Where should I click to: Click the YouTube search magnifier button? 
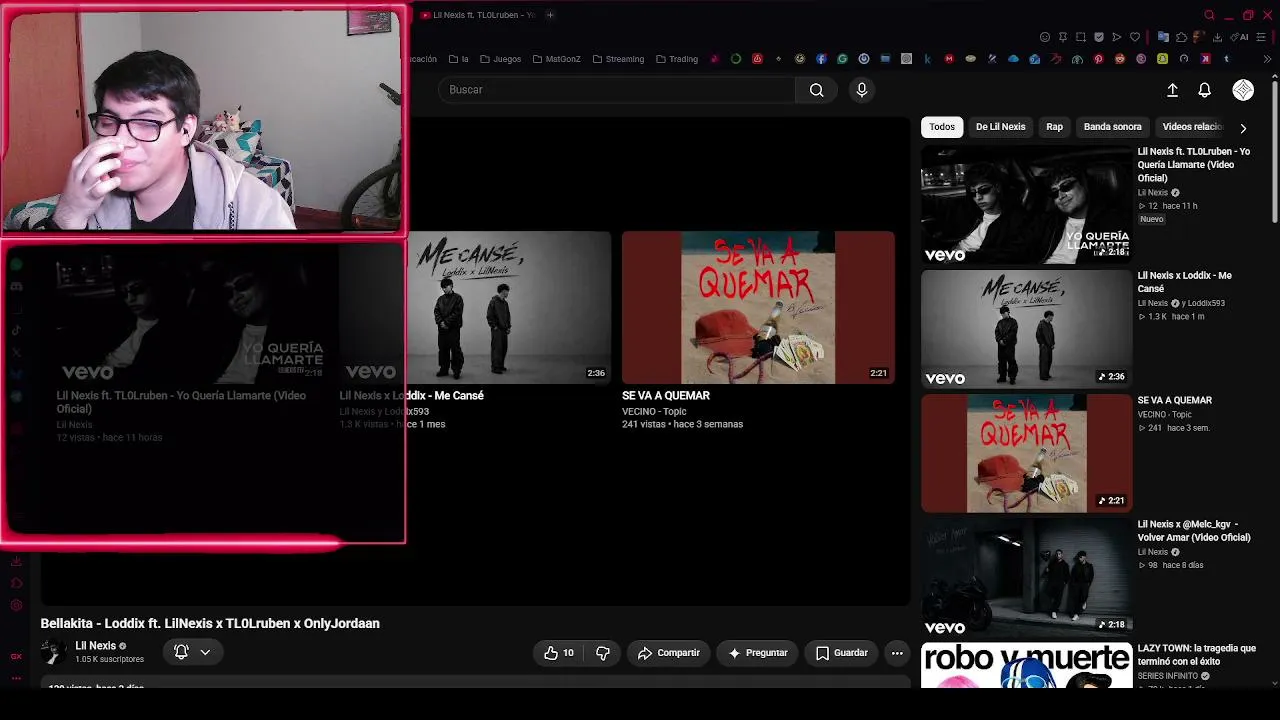817,90
